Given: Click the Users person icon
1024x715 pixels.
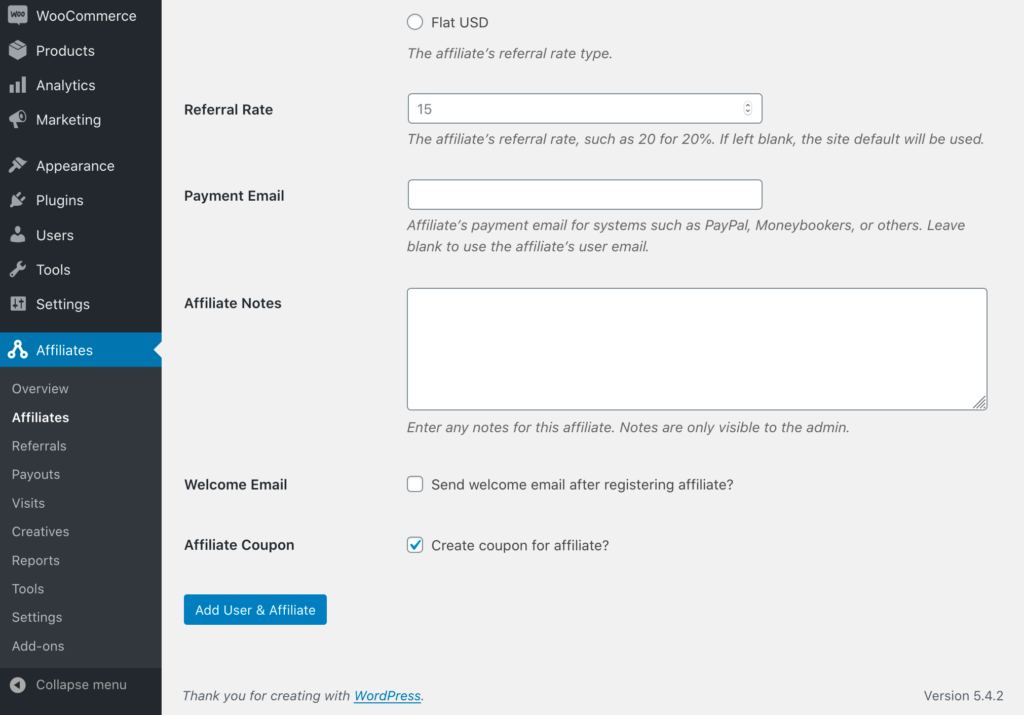Looking at the screenshot, I should pyautogui.click(x=17, y=235).
